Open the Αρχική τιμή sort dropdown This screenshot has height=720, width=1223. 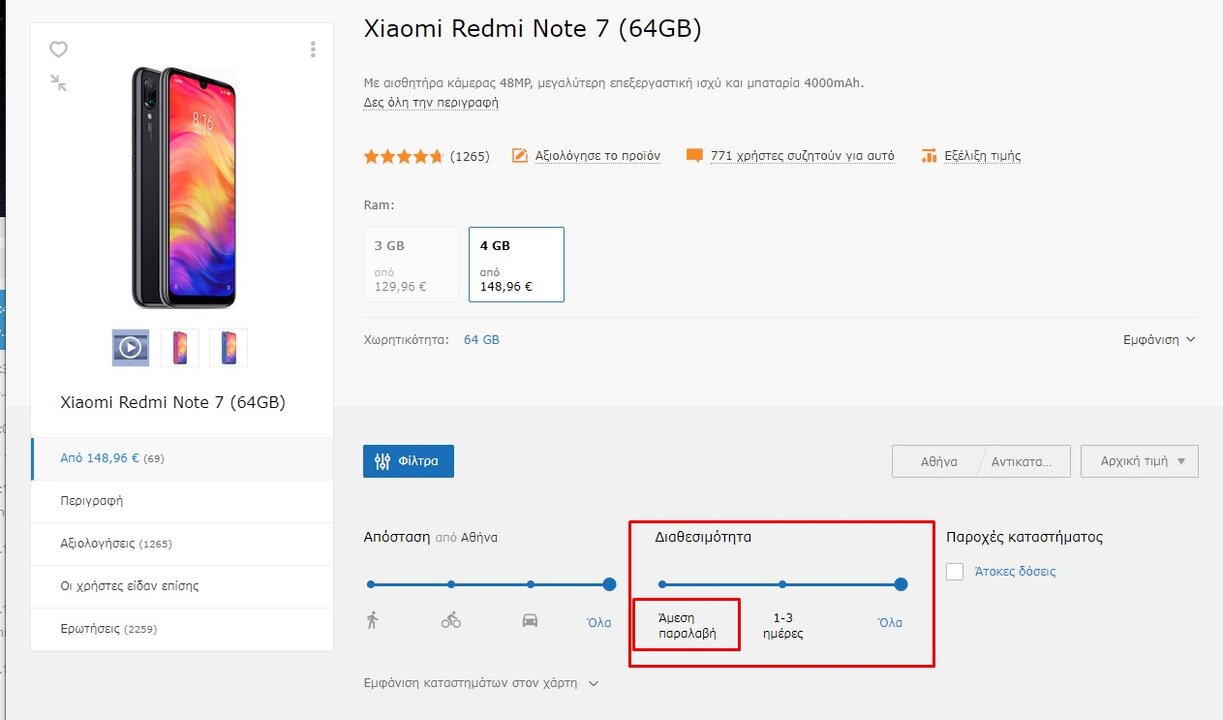[x=1139, y=461]
